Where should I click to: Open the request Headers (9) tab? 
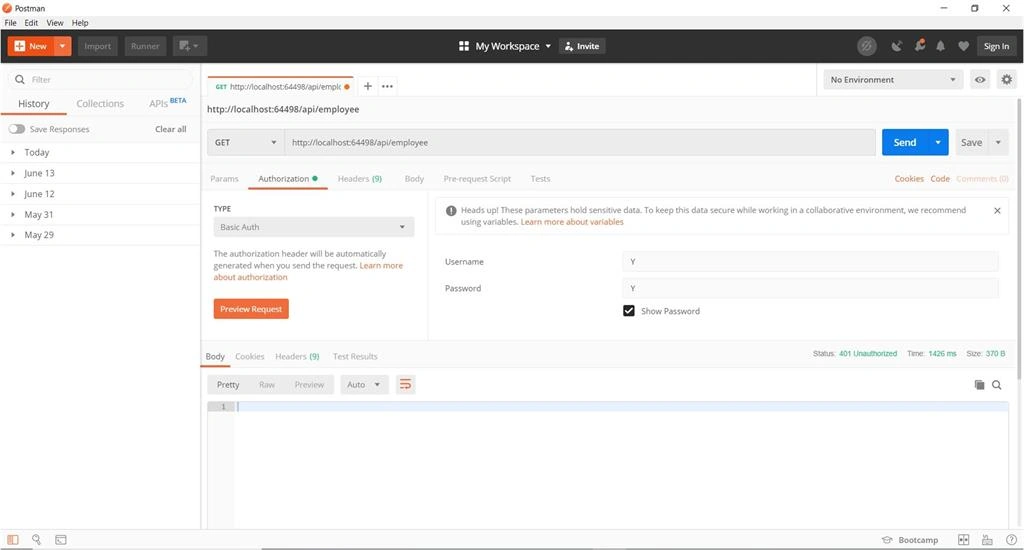[x=360, y=179]
